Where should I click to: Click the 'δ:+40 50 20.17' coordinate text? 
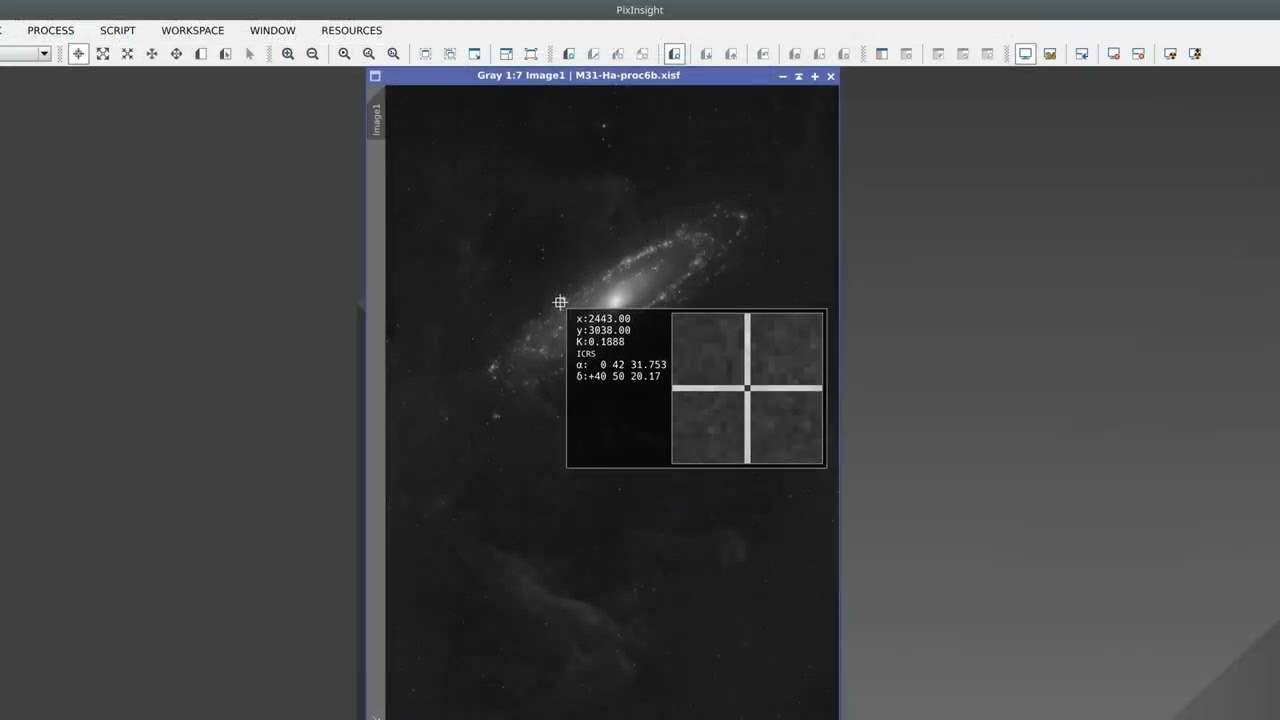(x=618, y=376)
